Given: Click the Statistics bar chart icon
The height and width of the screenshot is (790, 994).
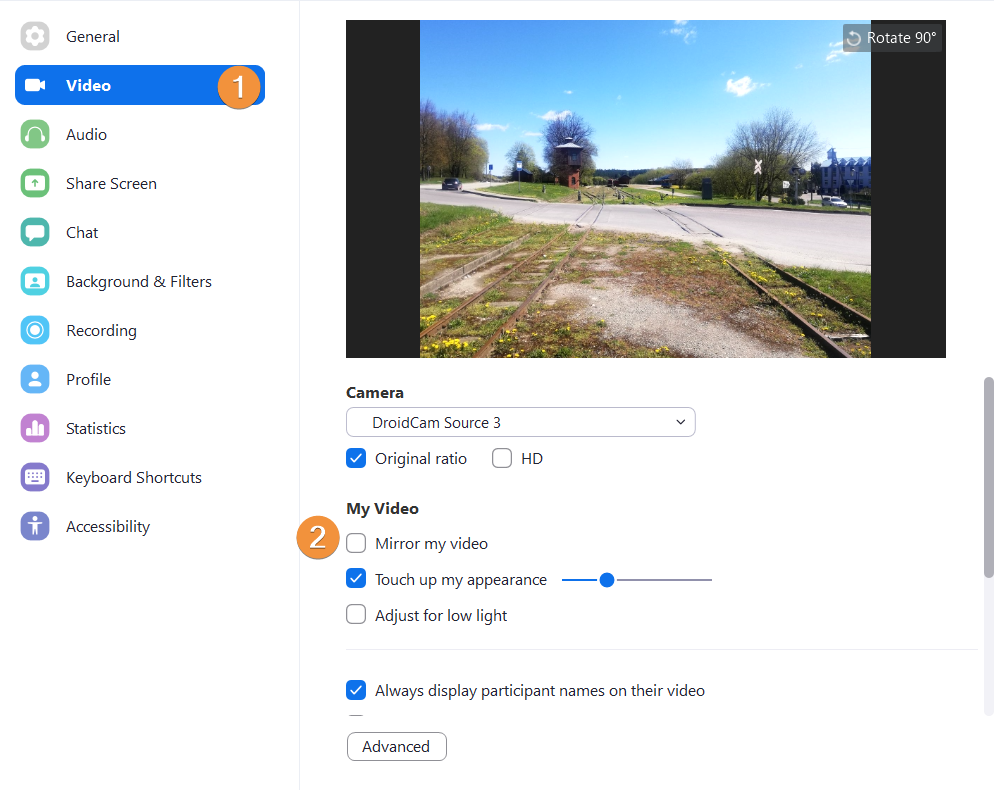Looking at the screenshot, I should 35,429.
